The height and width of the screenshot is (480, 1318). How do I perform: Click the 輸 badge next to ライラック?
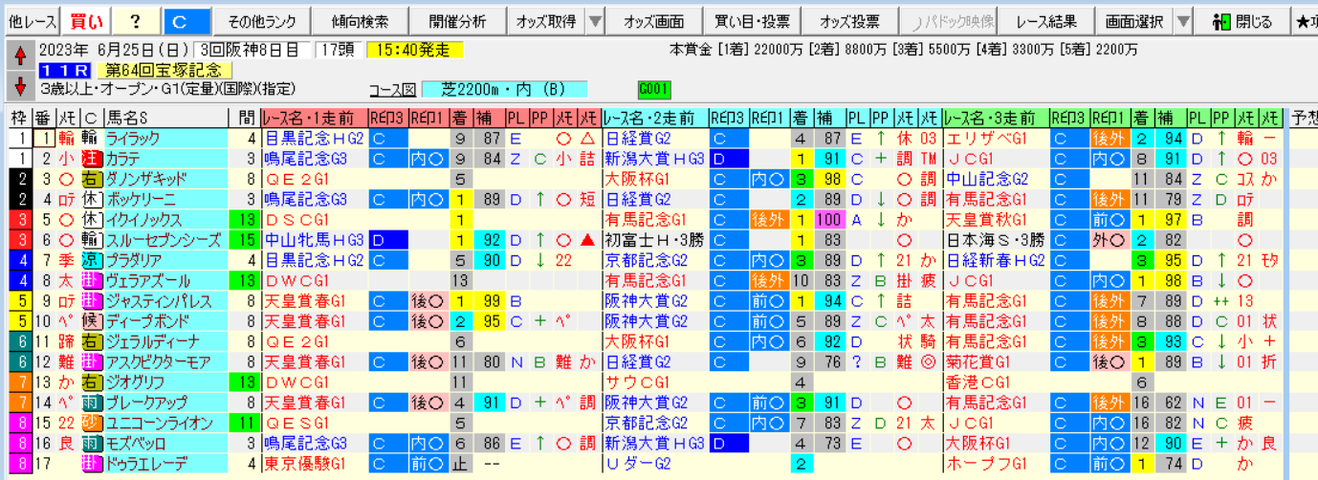[90, 138]
